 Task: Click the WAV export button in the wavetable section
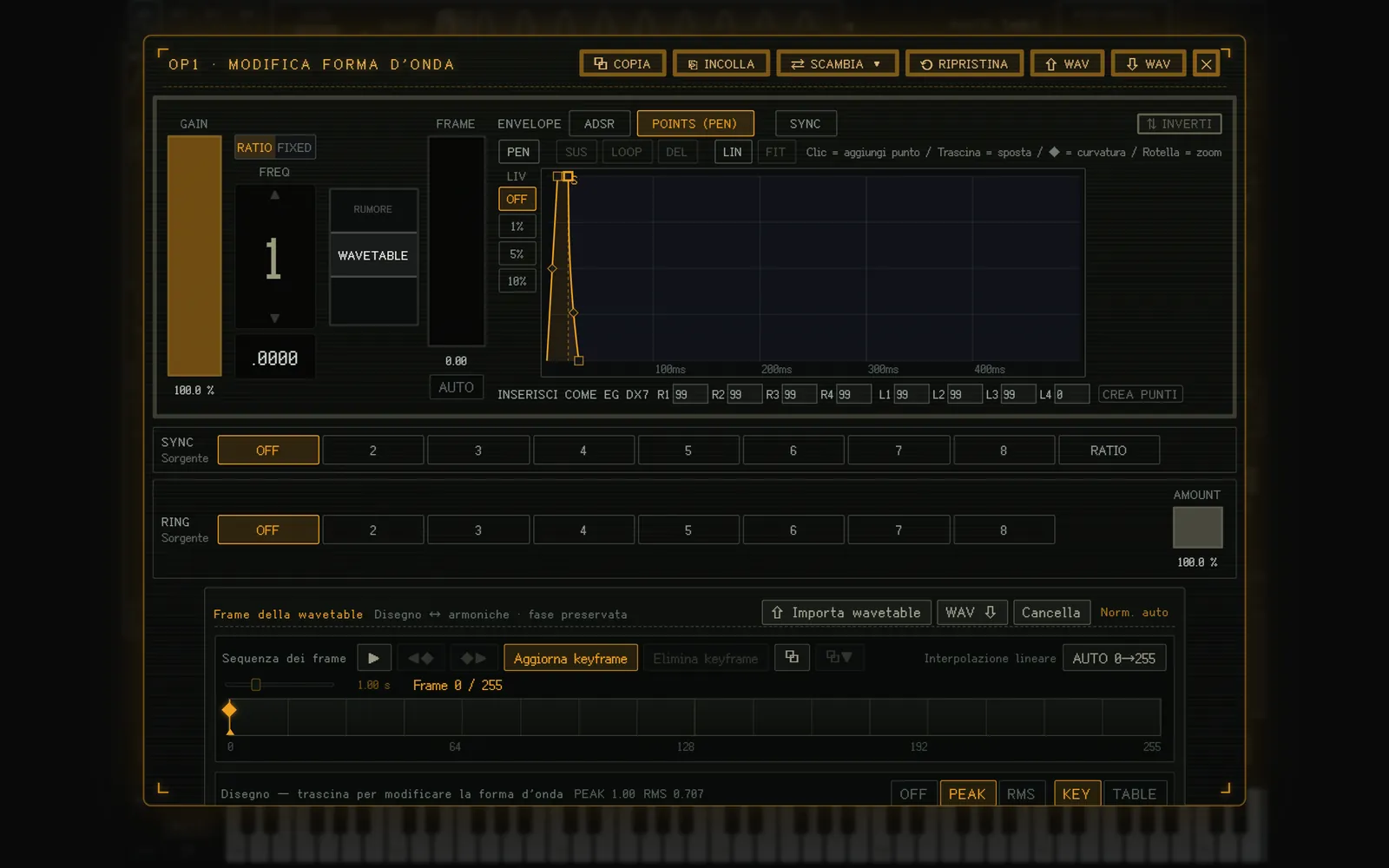(x=972, y=612)
